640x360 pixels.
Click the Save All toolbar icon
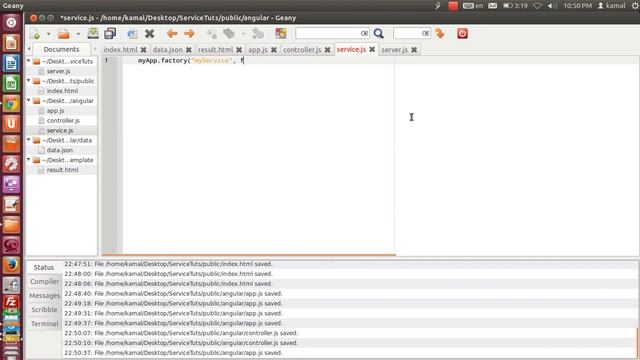coord(110,33)
